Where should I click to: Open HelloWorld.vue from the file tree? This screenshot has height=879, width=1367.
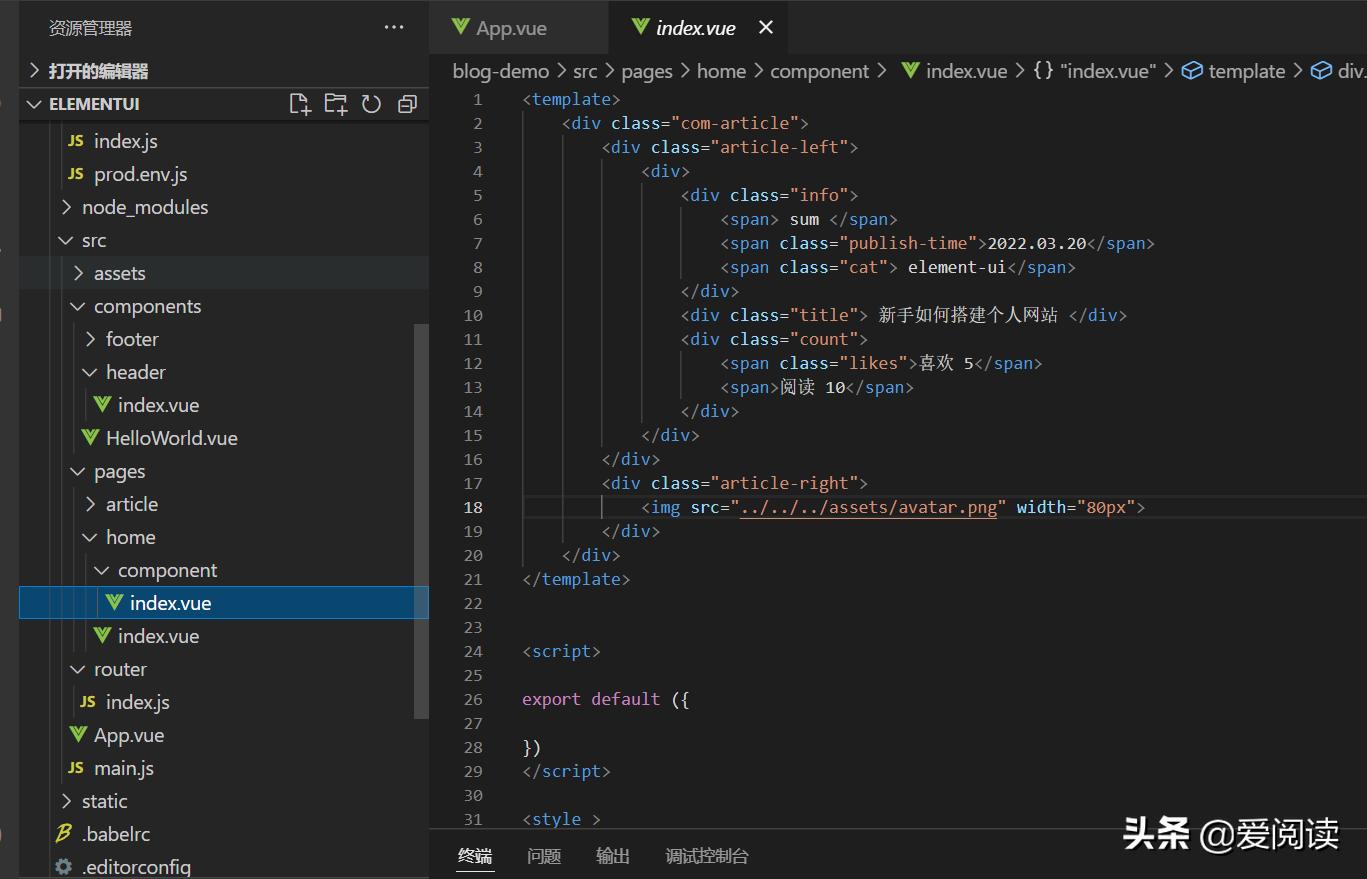[x=171, y=438]
